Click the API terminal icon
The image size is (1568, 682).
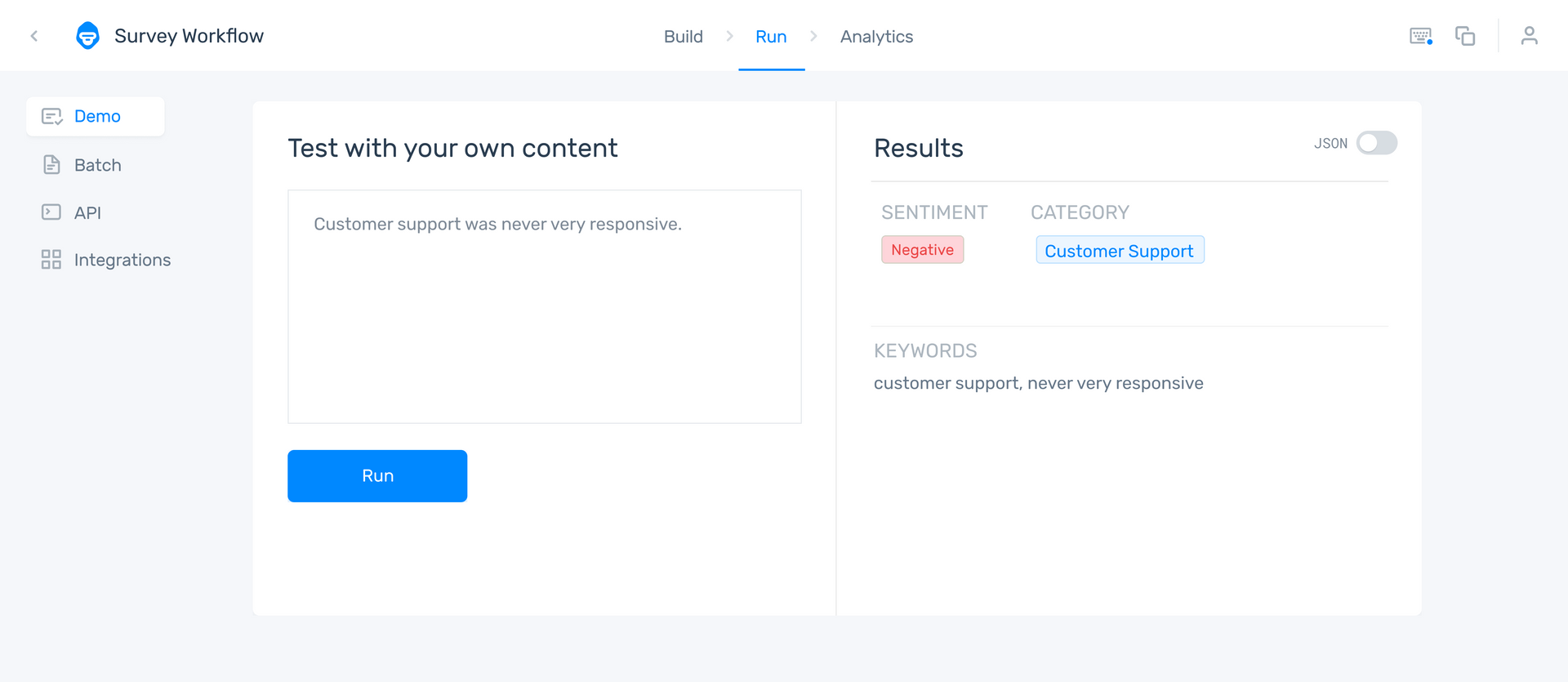pos(51,212)
